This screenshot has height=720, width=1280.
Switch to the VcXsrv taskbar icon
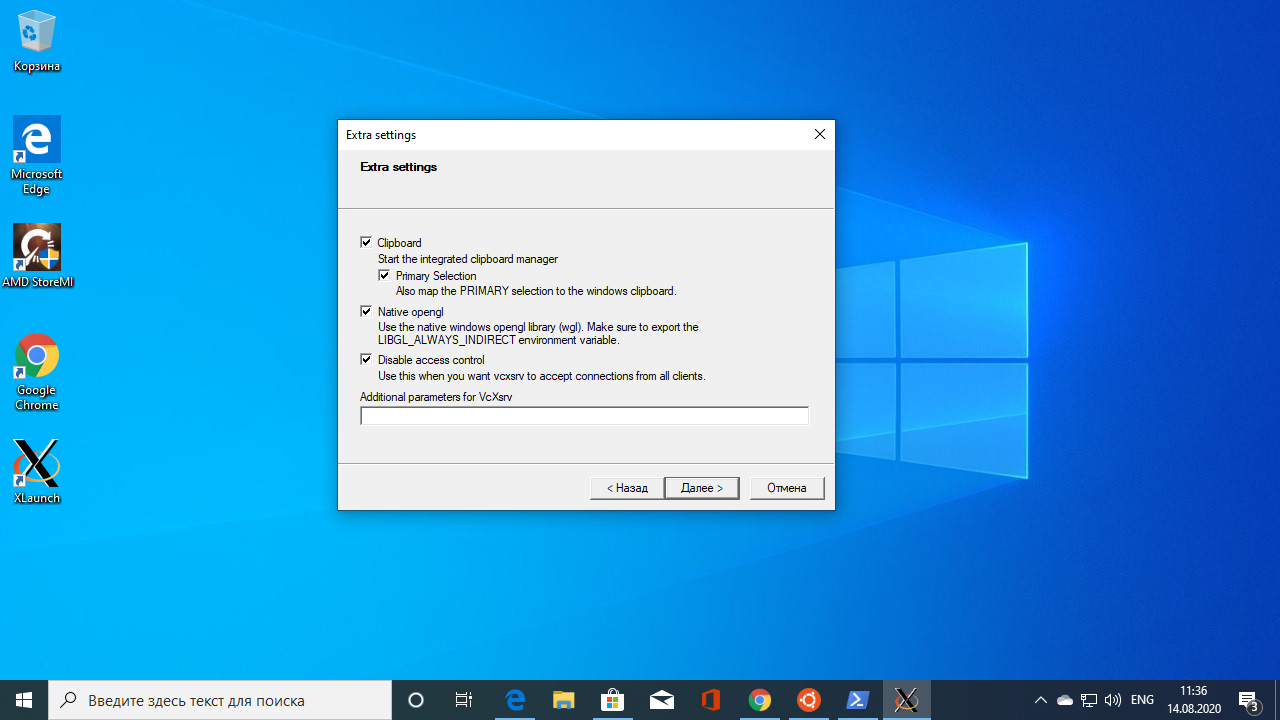(x=907, y=700)
